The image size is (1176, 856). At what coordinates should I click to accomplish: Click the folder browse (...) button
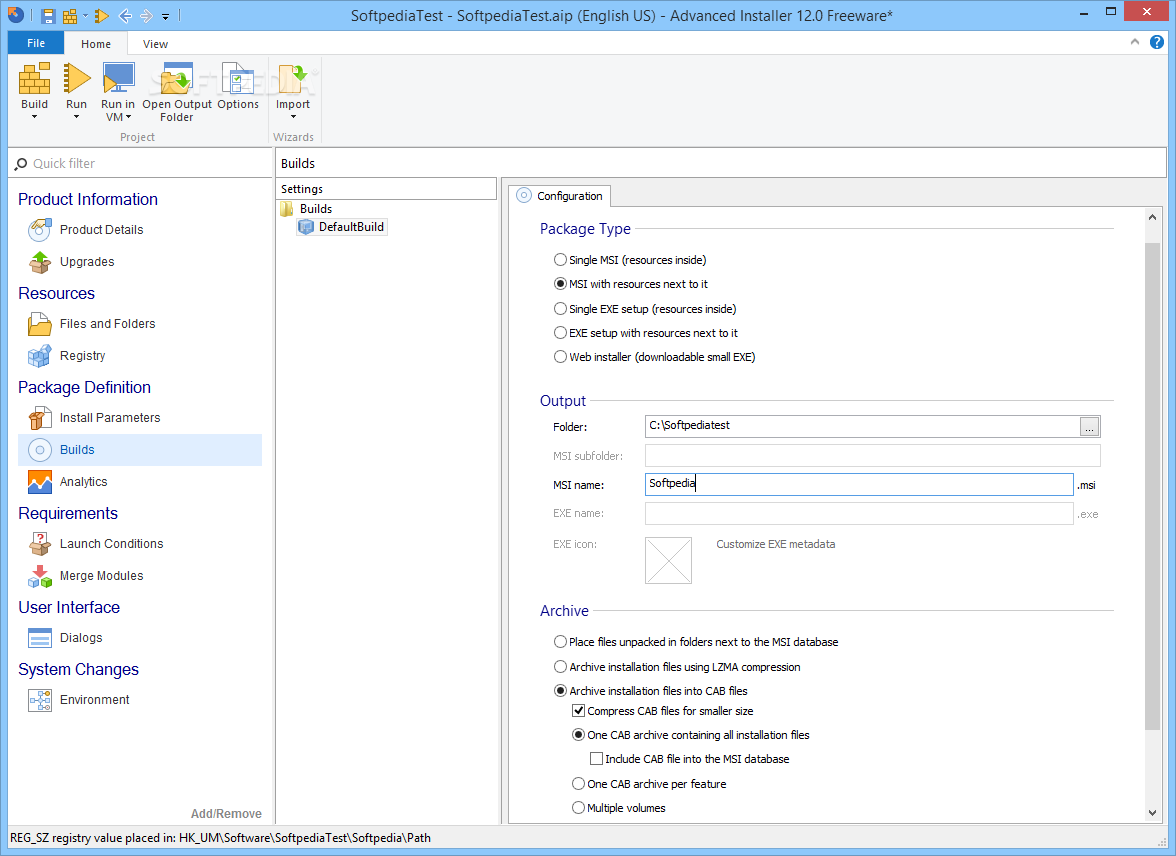(x=1089, y=426)
